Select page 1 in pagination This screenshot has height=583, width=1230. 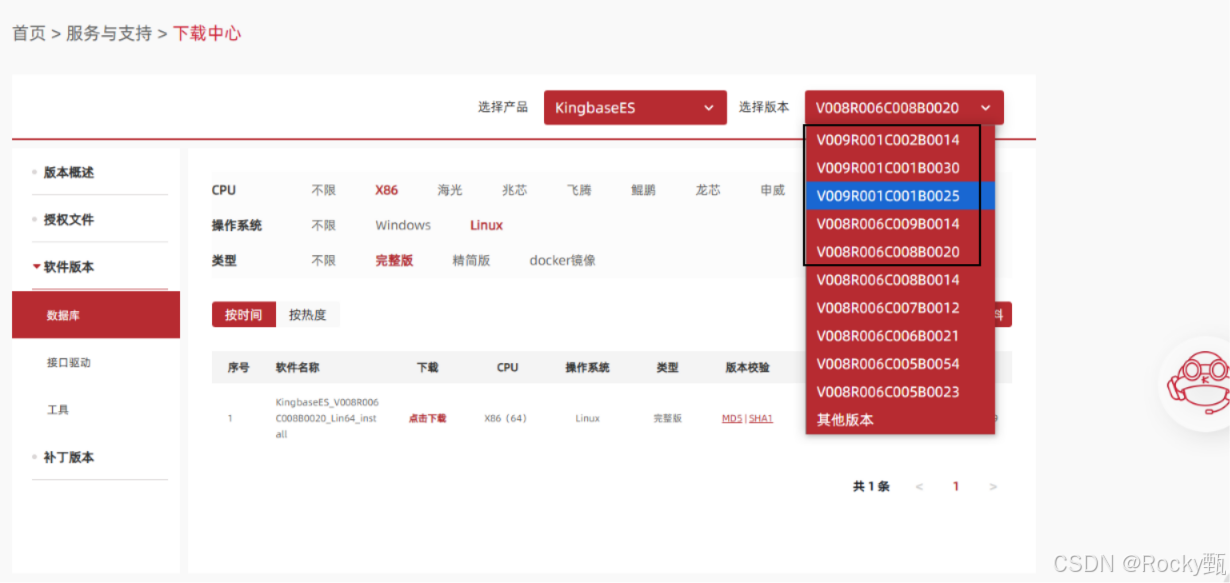coord(956,486)
